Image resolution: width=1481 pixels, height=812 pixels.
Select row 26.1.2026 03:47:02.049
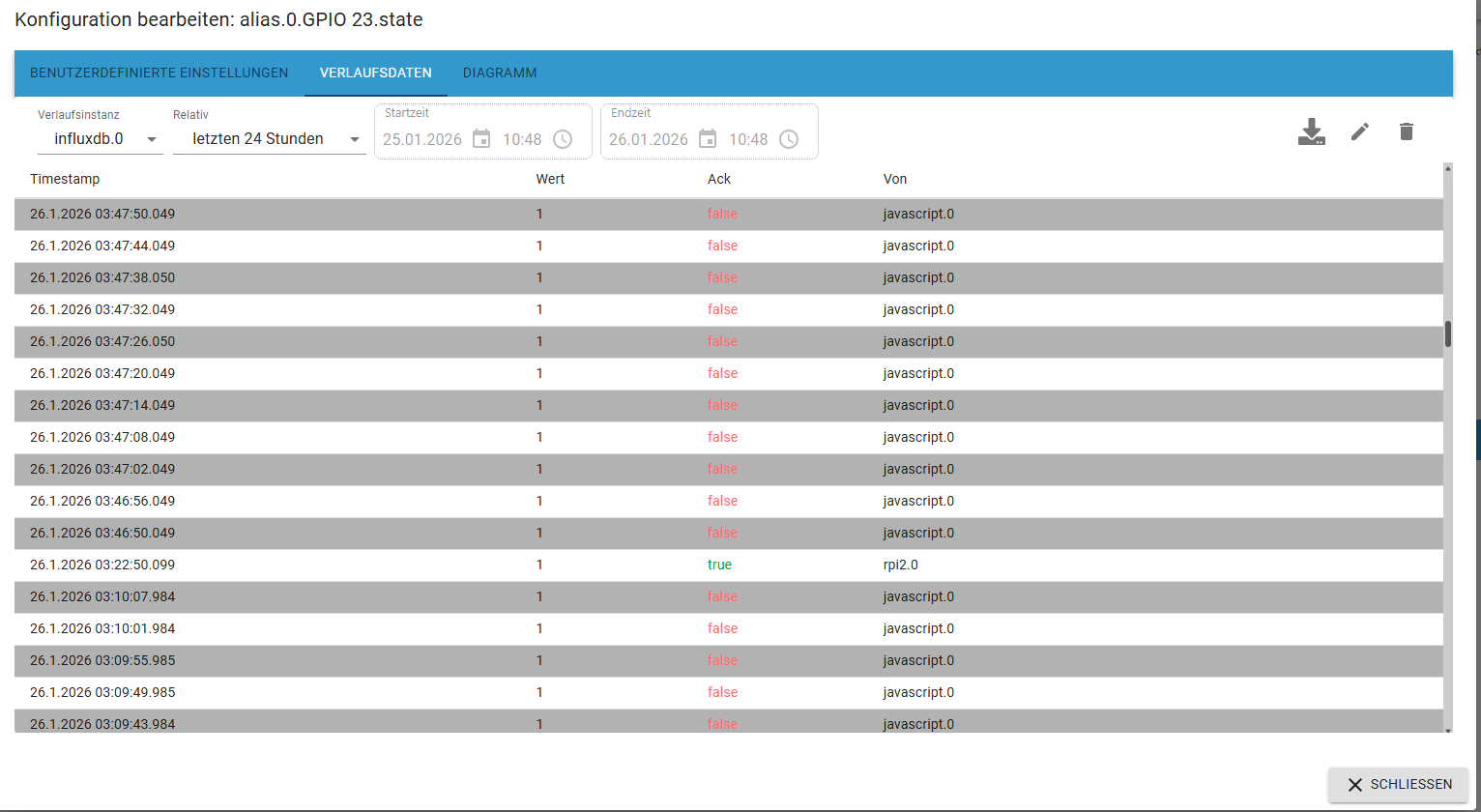point(729,469)
